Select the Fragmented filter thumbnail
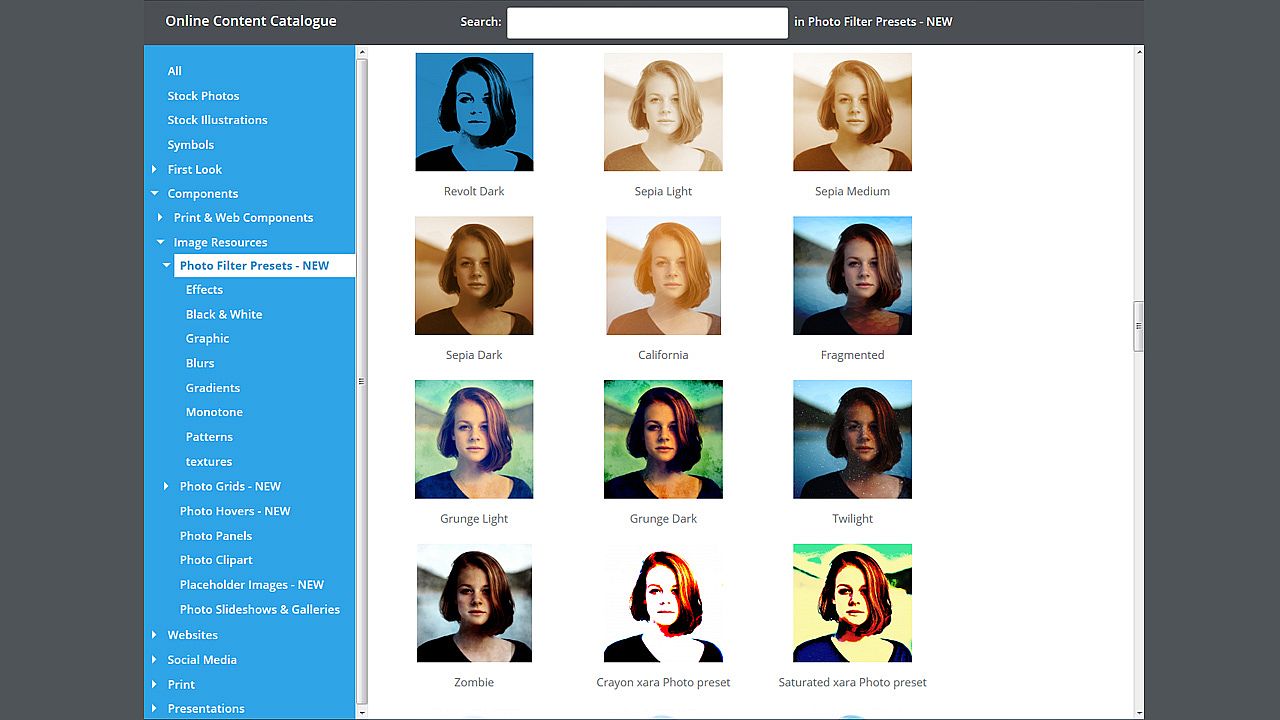The height and width of the screenshot is (720, 1280). point(852,276)
